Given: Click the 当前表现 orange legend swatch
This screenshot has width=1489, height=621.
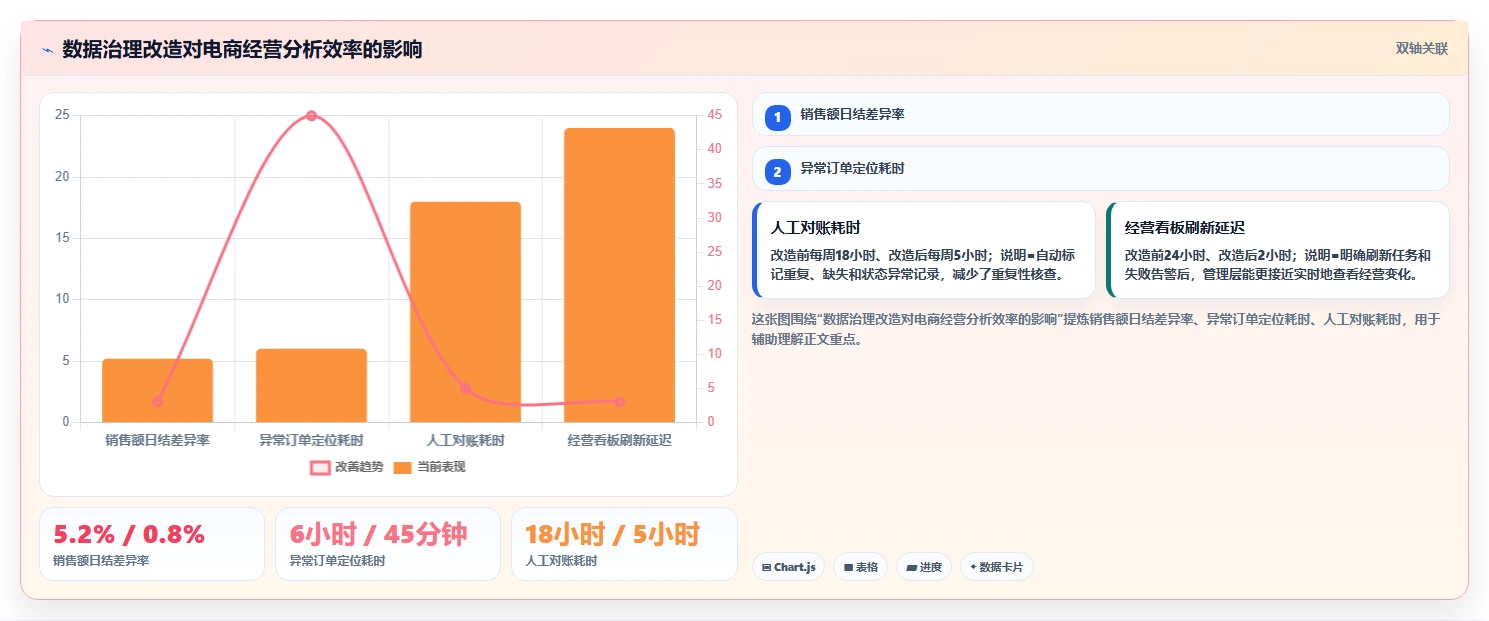Looking at the screenshot, I should click(403, 468).
